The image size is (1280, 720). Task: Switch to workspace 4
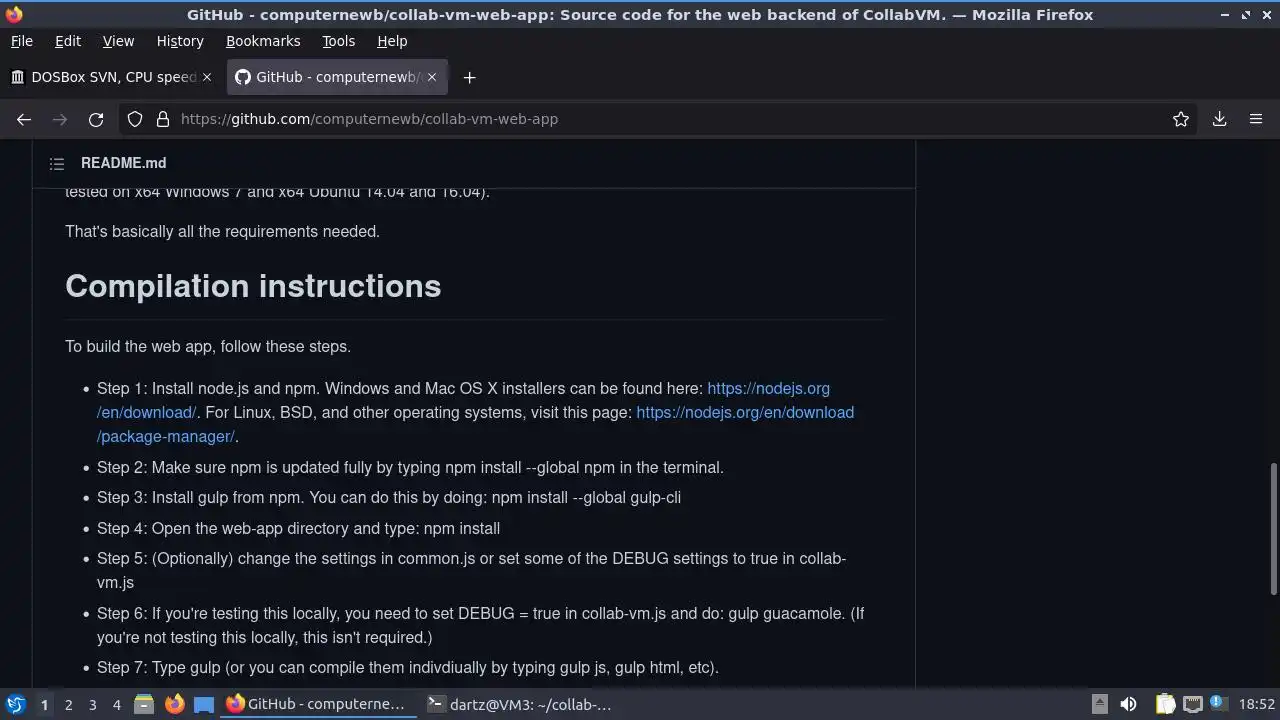click(116, 705)
